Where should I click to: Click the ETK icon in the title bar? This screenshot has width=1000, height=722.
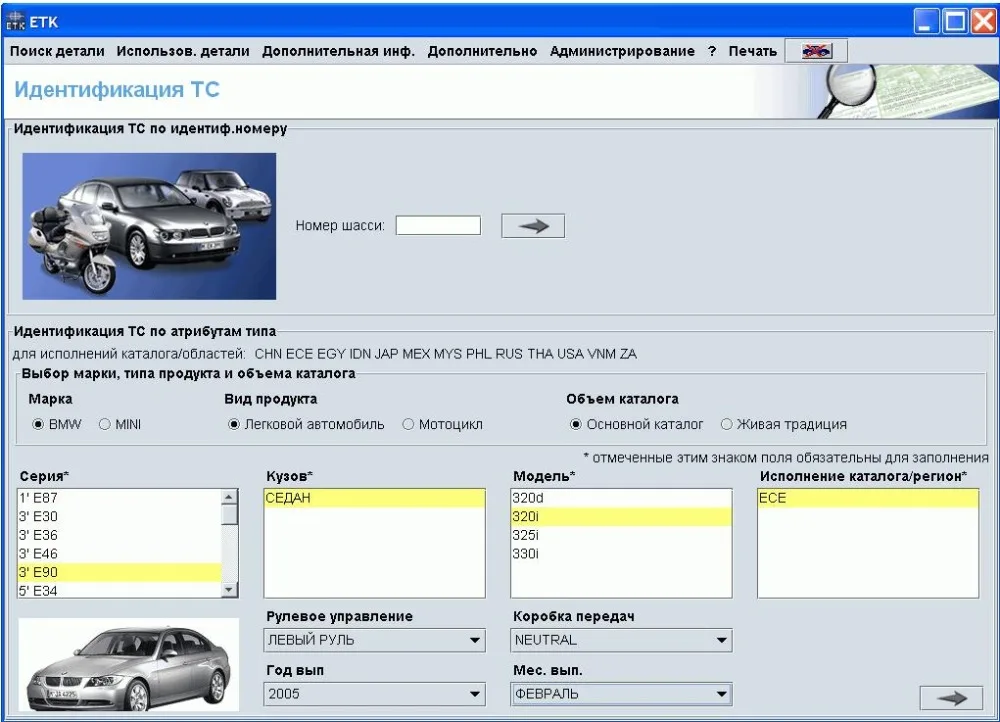(x=17, y=19)
